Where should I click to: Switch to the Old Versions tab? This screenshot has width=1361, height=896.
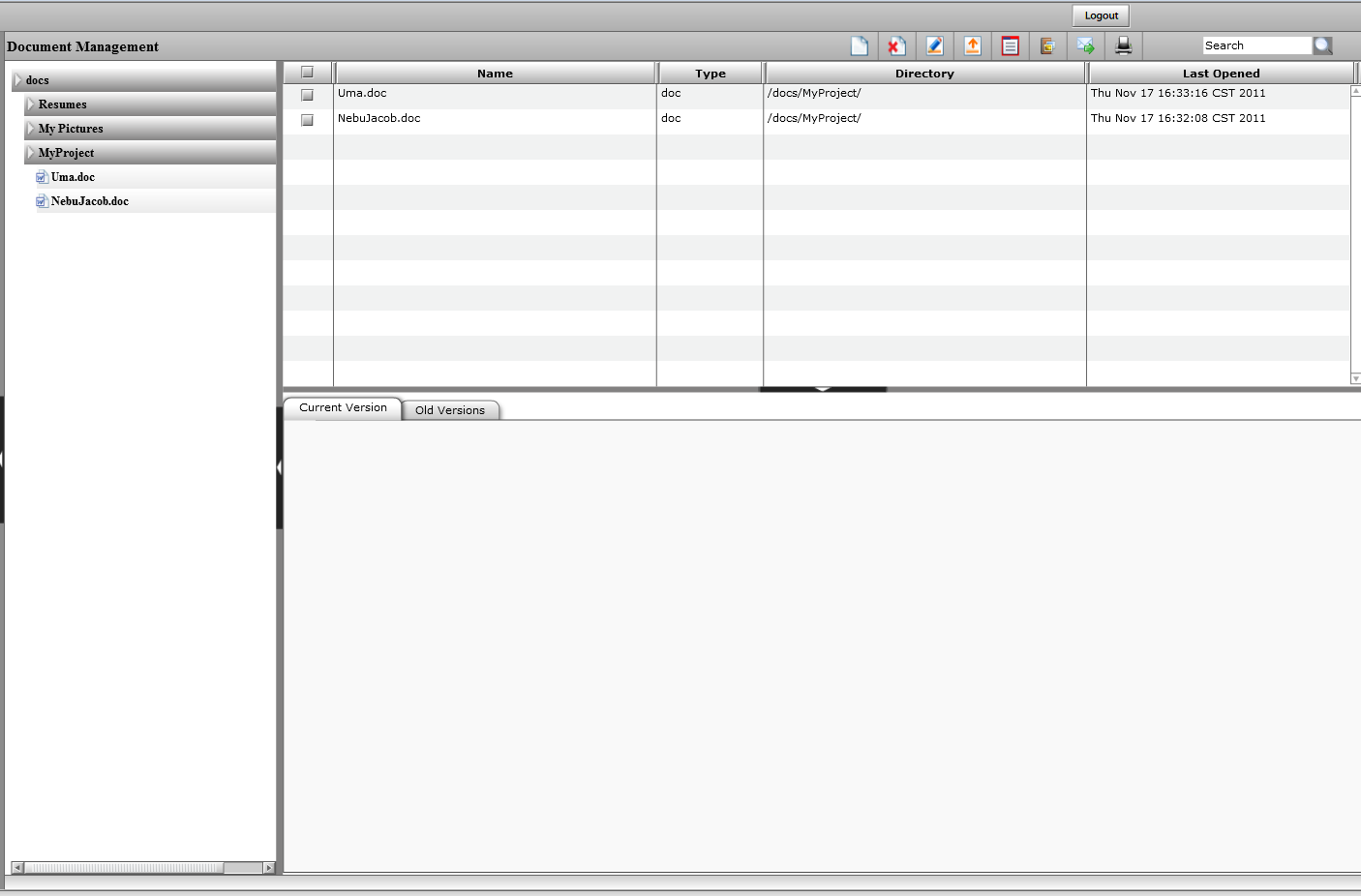[450, 410]
